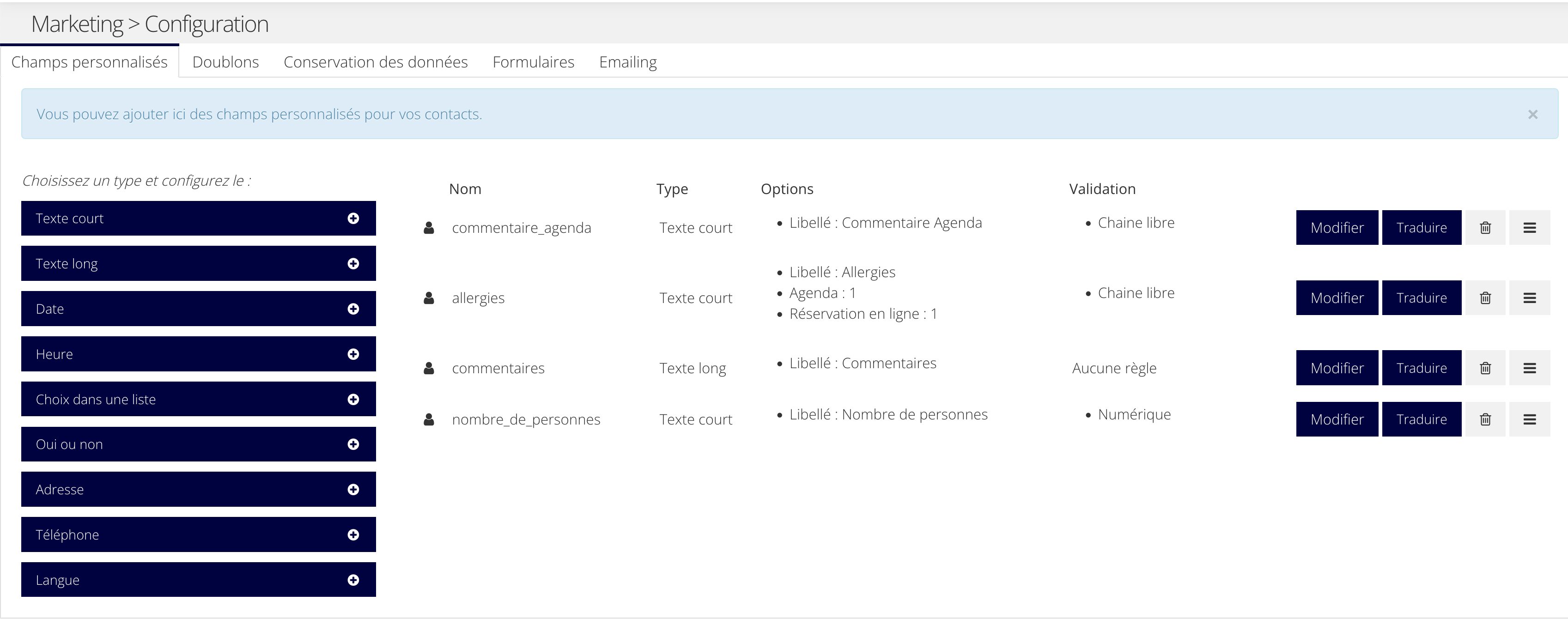The height and width of the screenshot is (619, 1568).
Task: Click person icon beside allergies
Action: click(x=429, y=297)
